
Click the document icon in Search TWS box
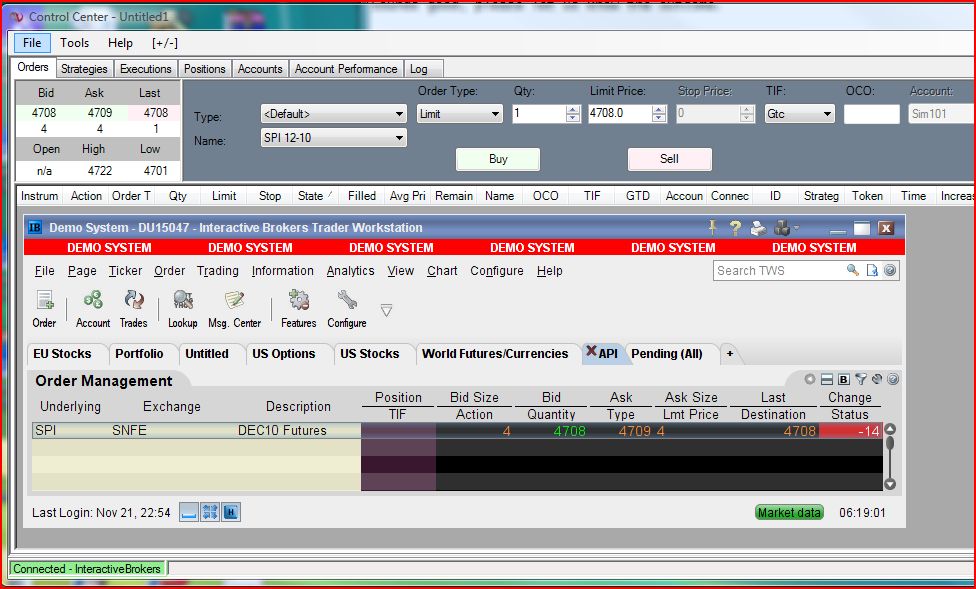872,270
